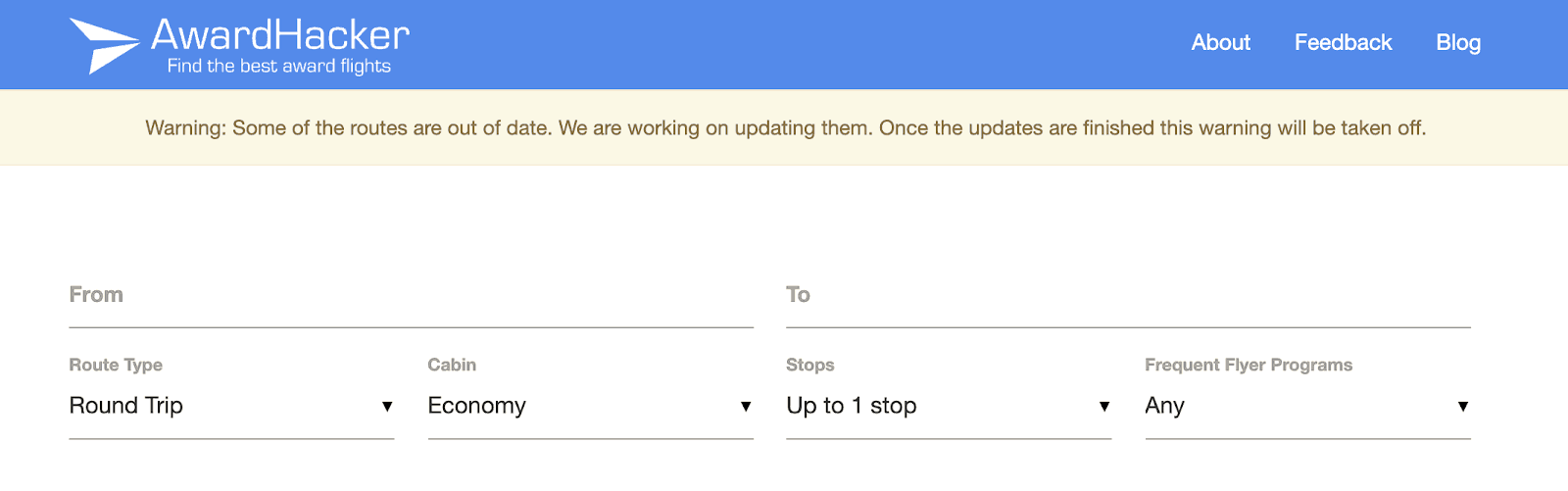Click the out-of-date routes warning banner
1568x491 pixels.
click(784, 127)
